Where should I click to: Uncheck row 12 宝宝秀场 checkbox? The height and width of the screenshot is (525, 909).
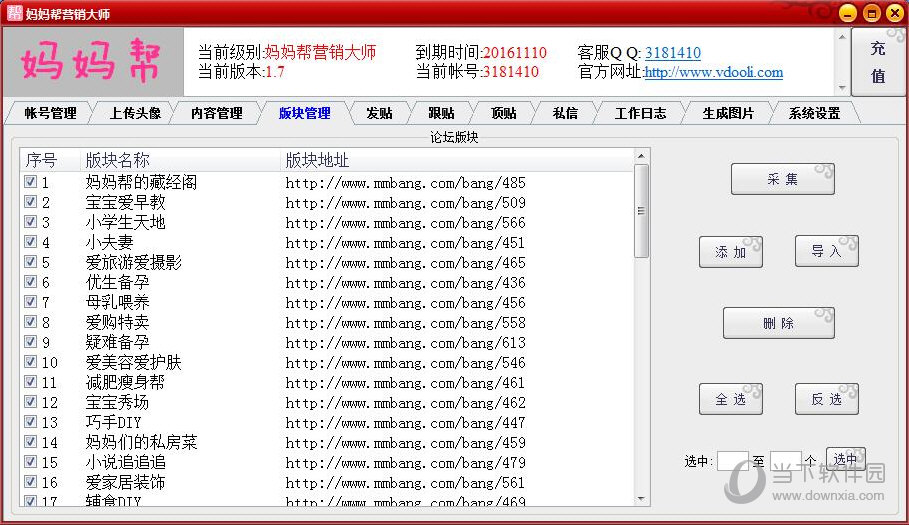coord(31,402)
